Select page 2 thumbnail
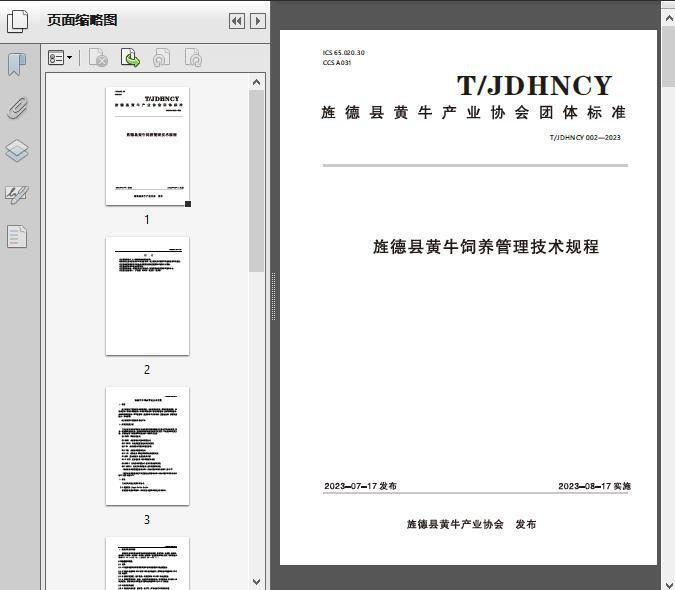 (147, 296)
